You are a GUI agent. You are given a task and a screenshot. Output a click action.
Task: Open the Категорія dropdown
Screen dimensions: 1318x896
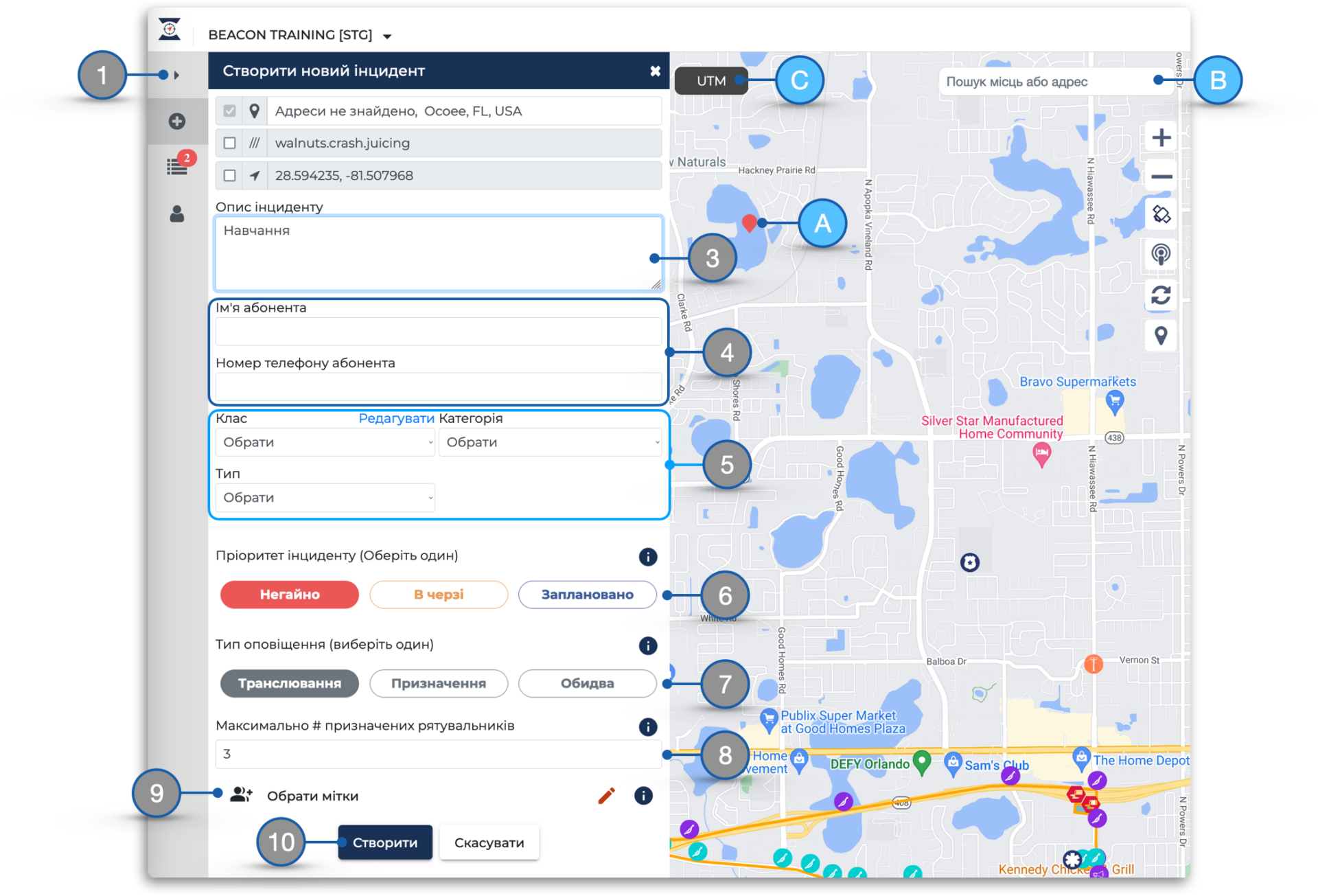coord(550,442)
